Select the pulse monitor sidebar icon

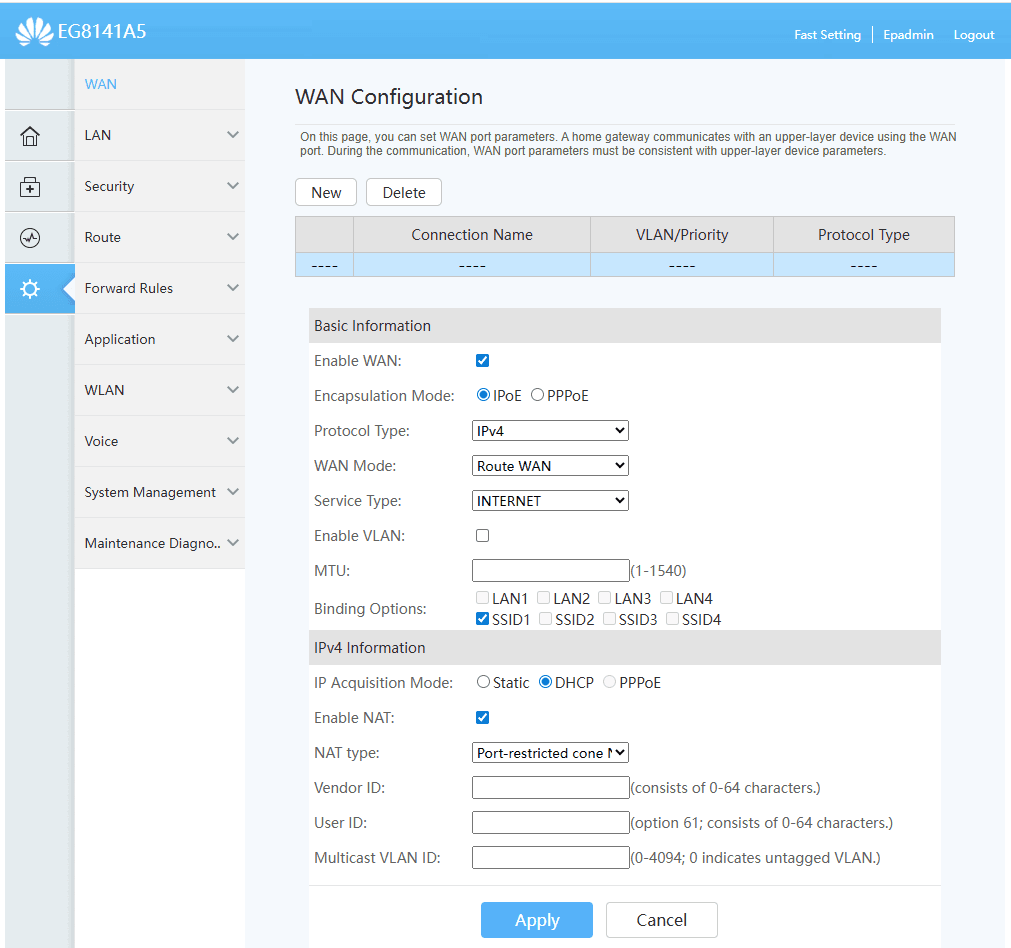(x=30, y=238)
